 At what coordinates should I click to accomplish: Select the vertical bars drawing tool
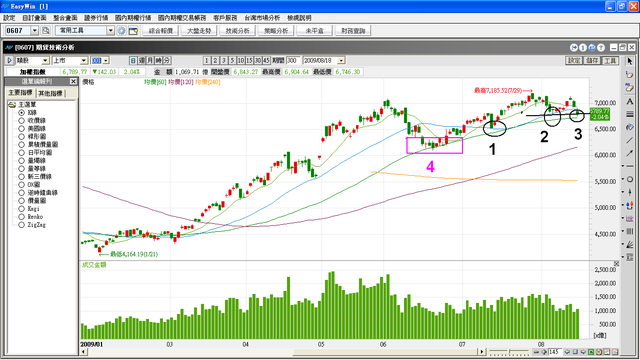point(630,231)
